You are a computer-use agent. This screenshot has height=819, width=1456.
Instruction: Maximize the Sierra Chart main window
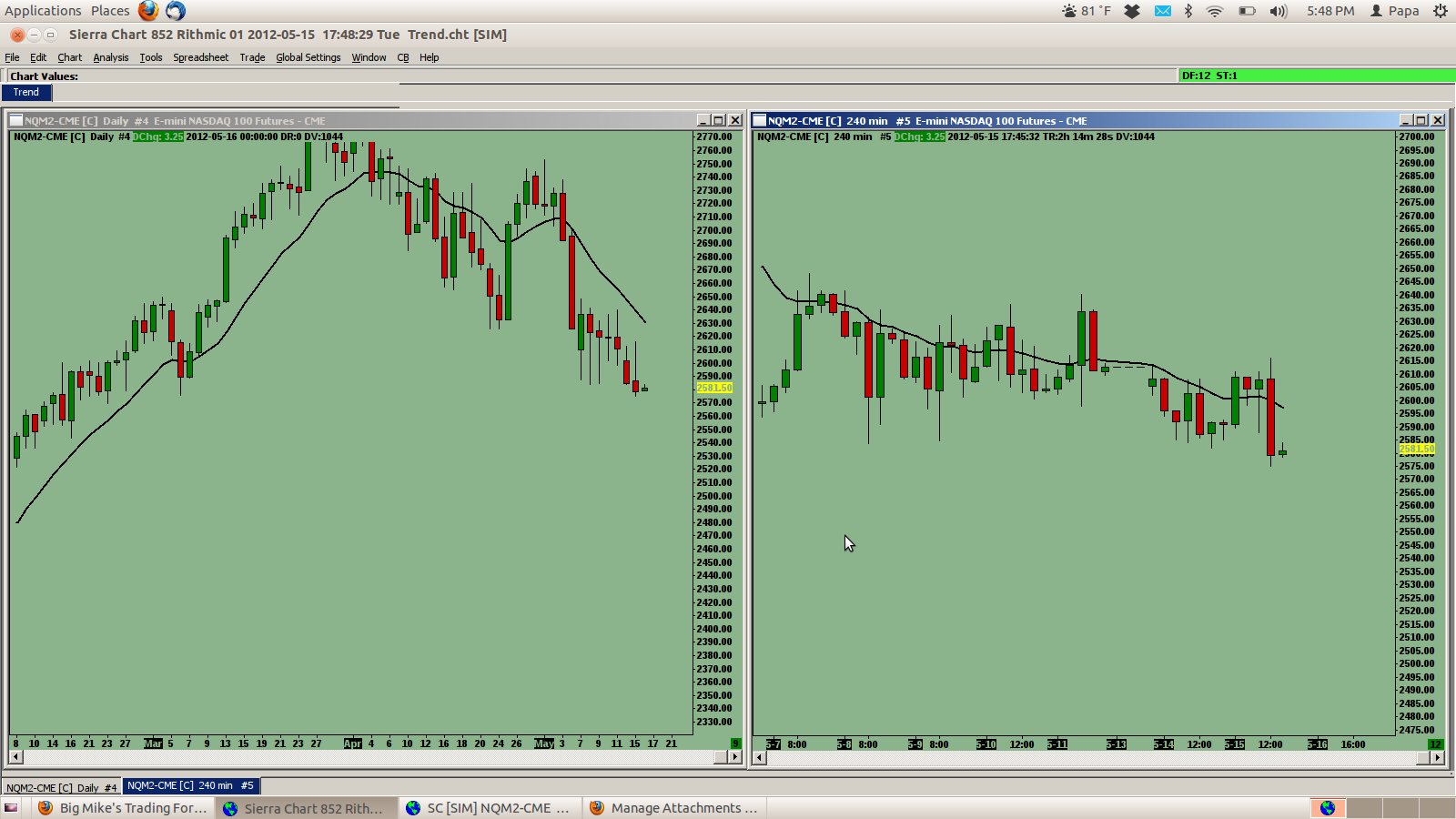pyautogui.click(x=50, y=35)
